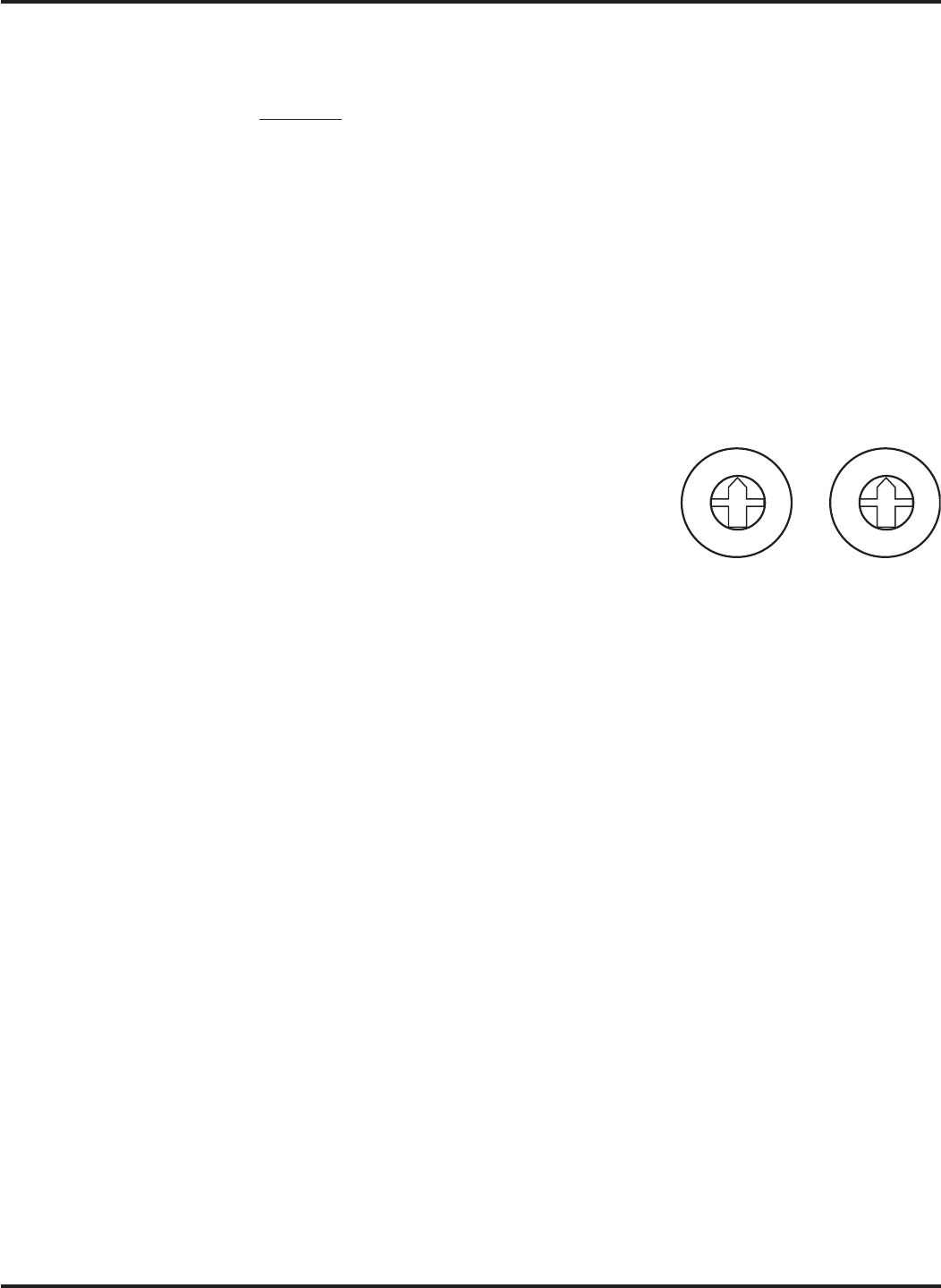Click the short underline near page top
This screenshot has width=941, height=1288.
click(301, 117)
